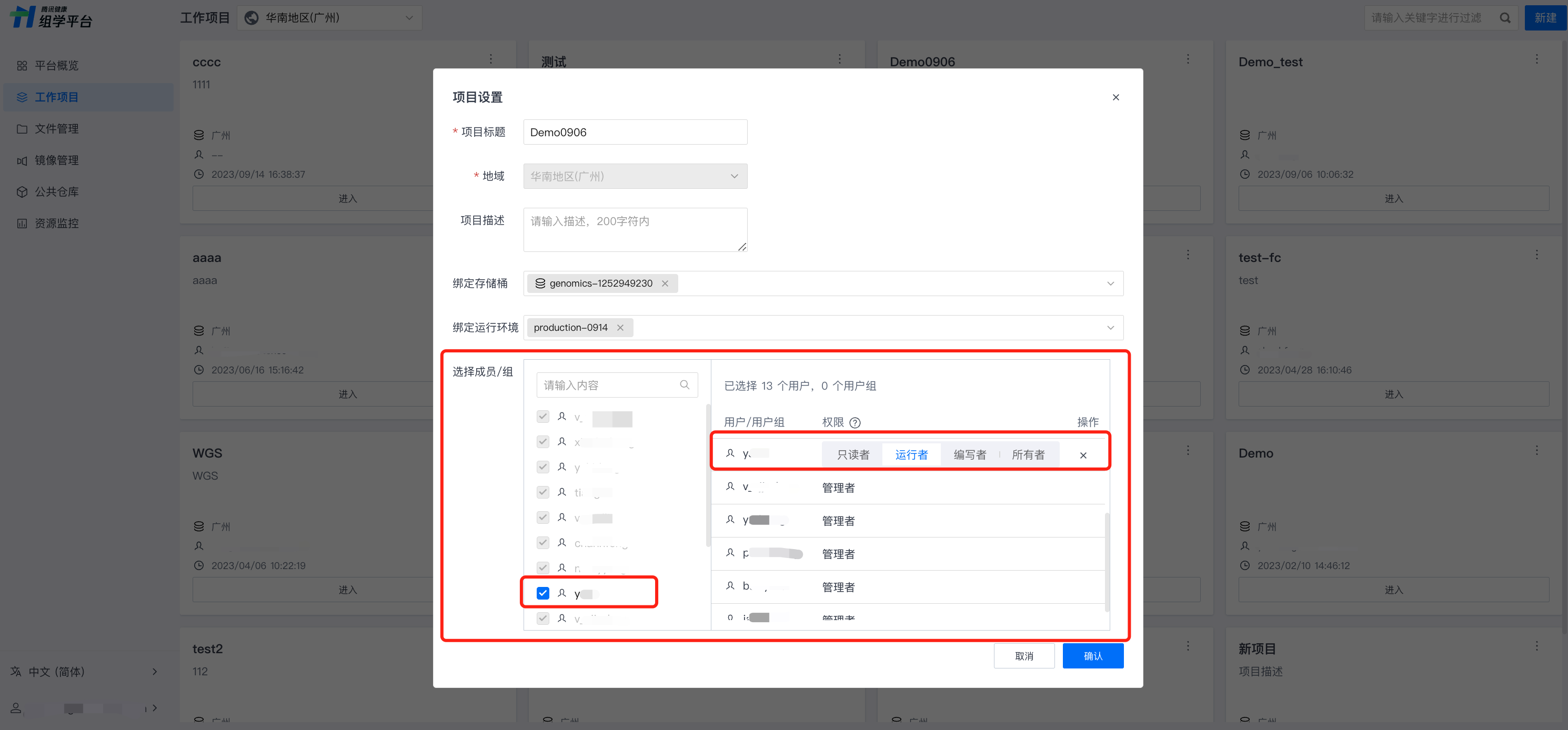Remove the first selected user row

[x=1083, y=455]
